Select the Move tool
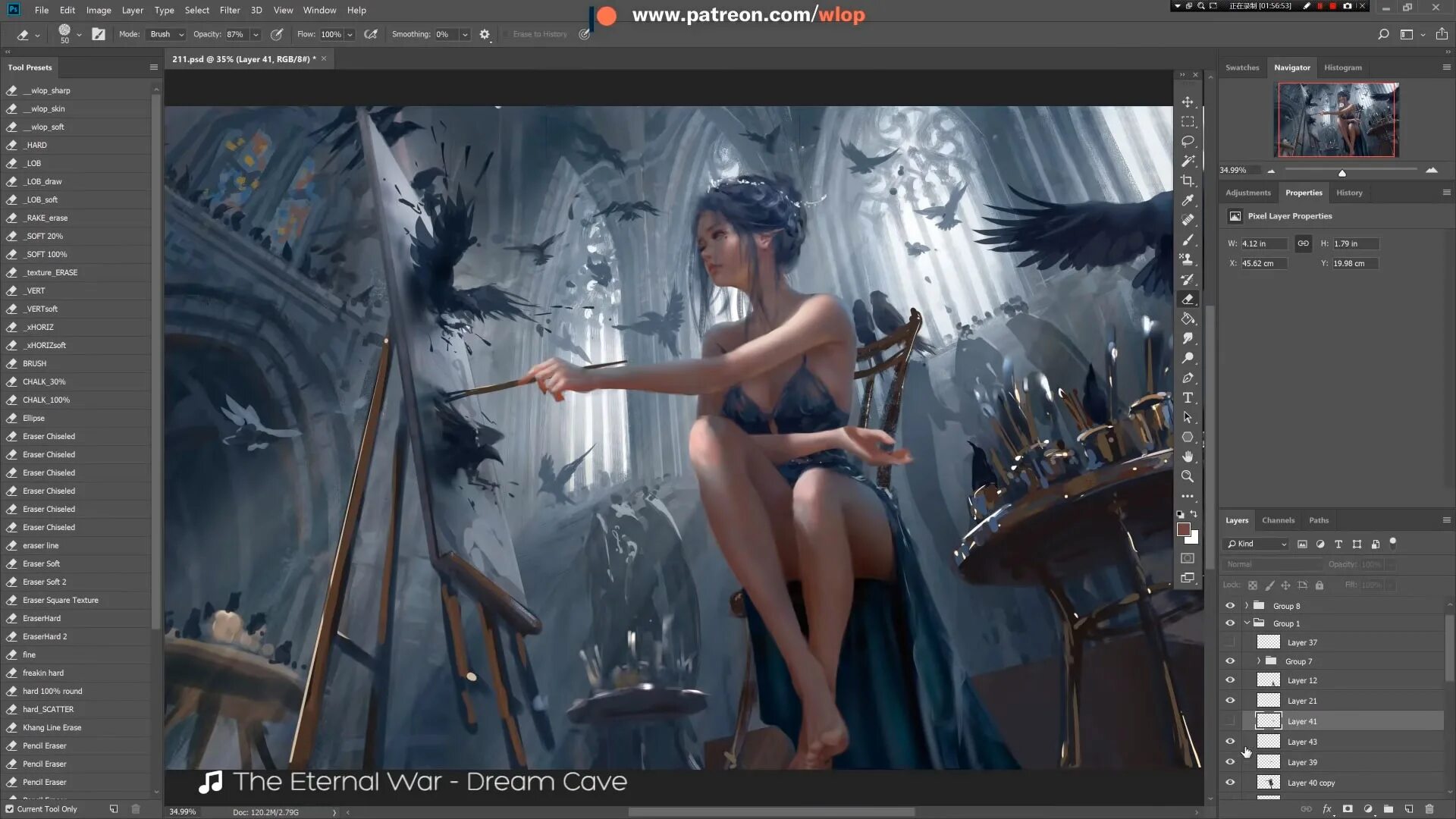Viewport: 1456px width, 819px height. coord(1188,102)
